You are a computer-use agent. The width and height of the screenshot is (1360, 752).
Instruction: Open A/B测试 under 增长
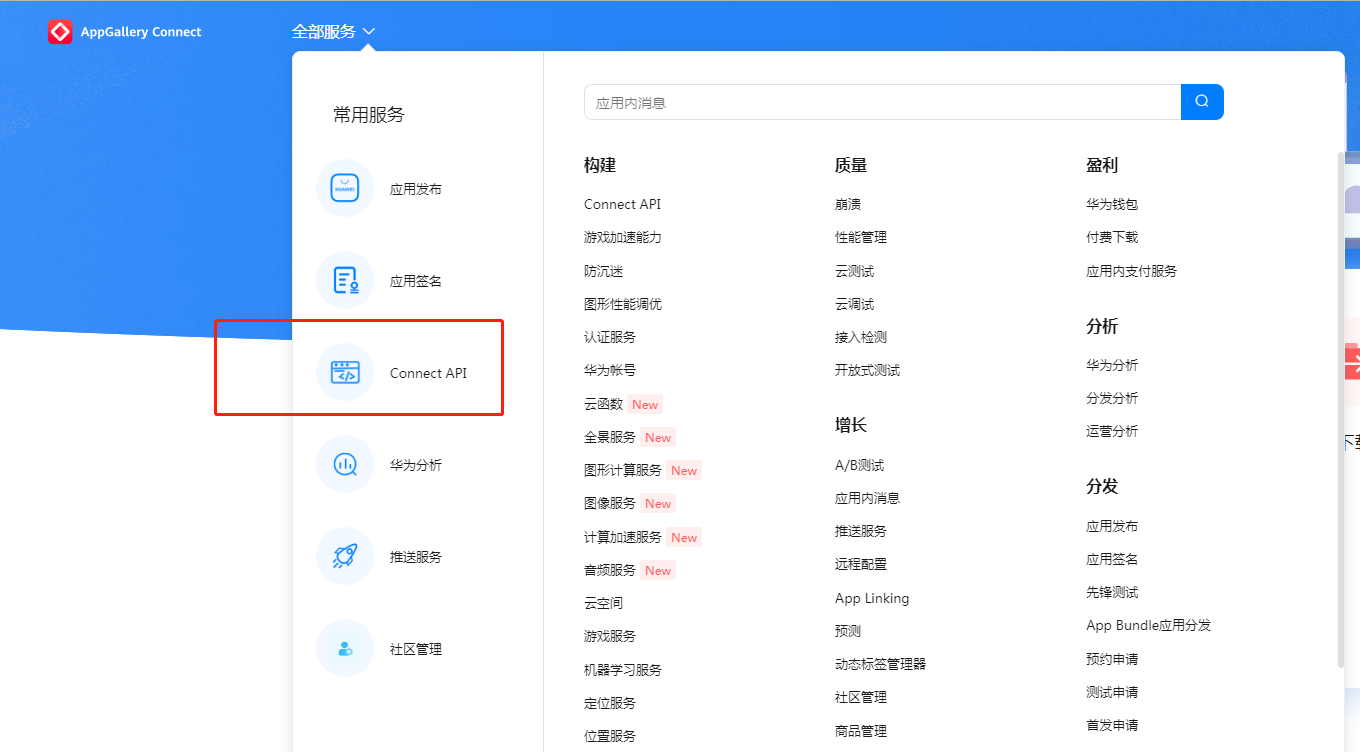tap(859, 465)
